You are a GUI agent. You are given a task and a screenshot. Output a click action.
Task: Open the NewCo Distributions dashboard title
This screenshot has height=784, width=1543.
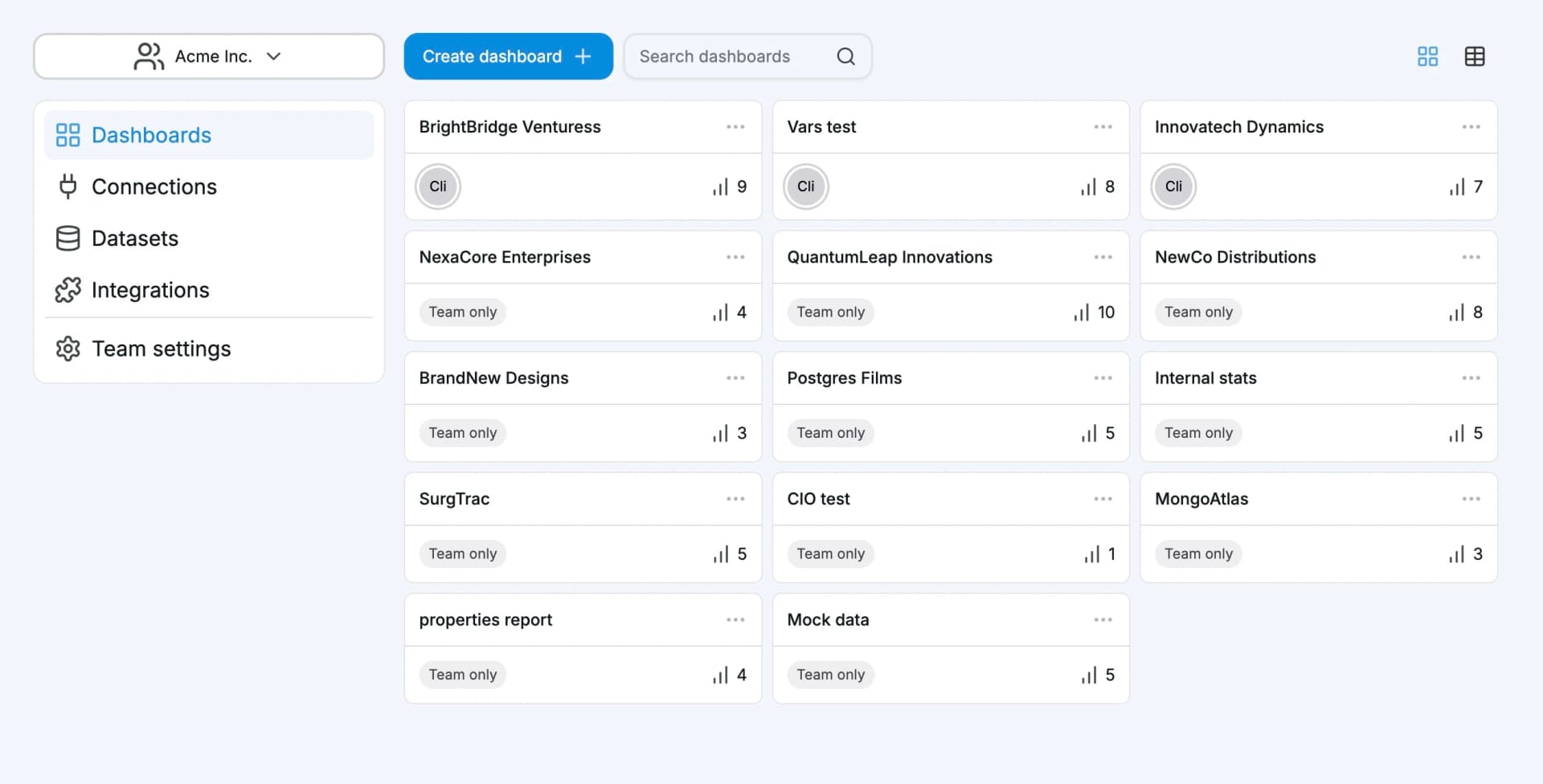[1235, 257]
